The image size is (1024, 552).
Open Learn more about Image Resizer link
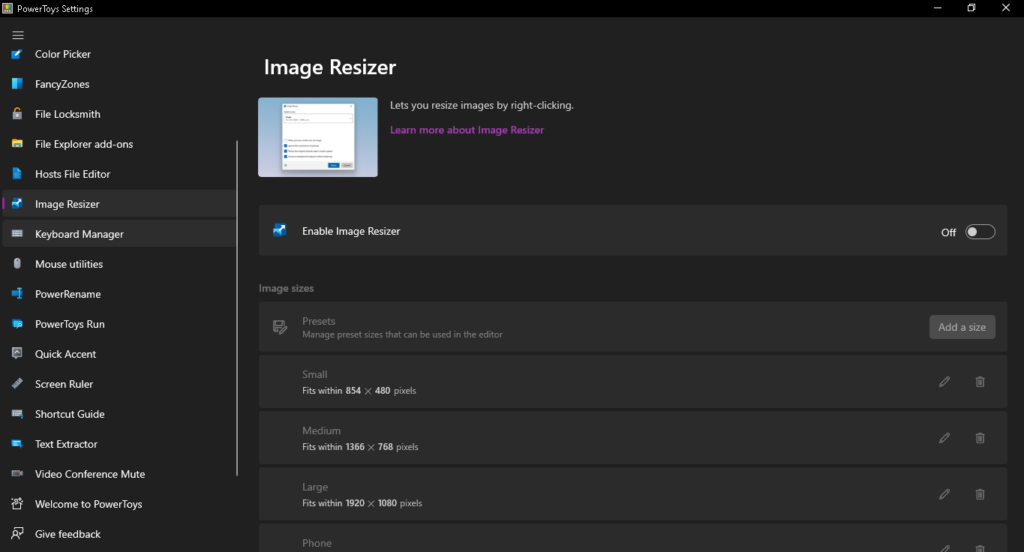(x=466, y=130)
